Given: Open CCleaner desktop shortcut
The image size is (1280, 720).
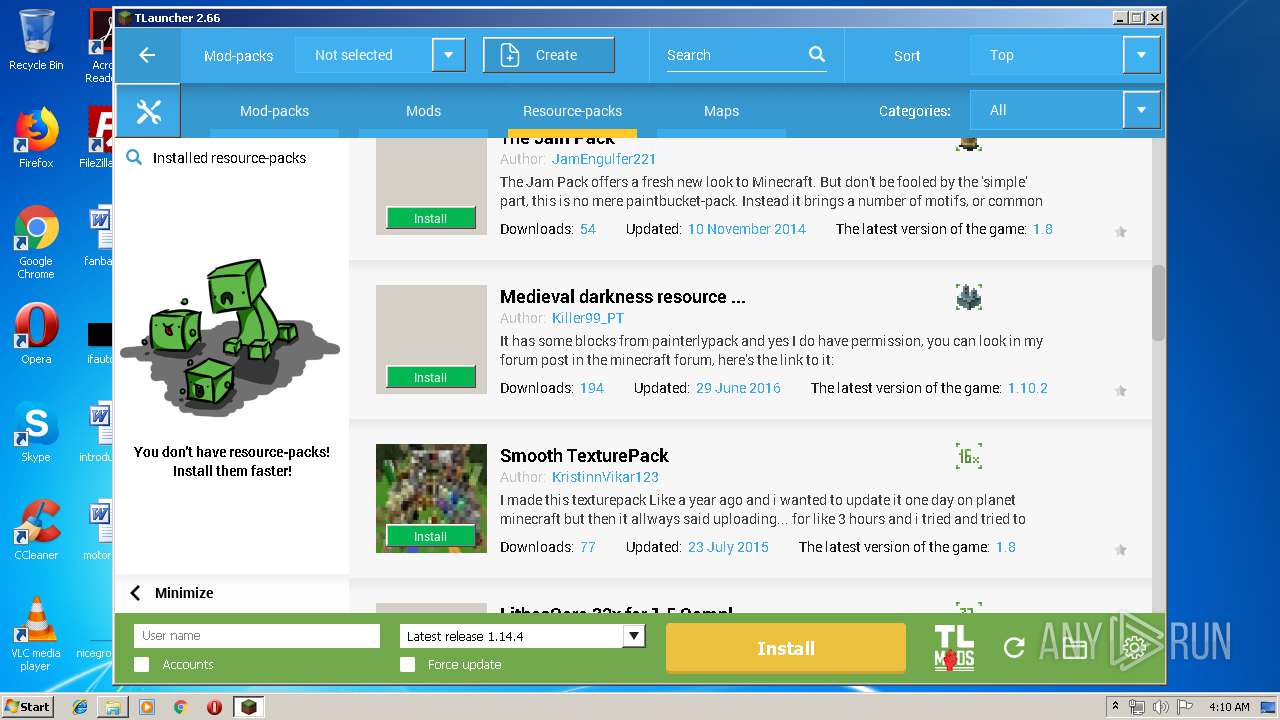Looking at the screenshot, I should pos(36,530).
